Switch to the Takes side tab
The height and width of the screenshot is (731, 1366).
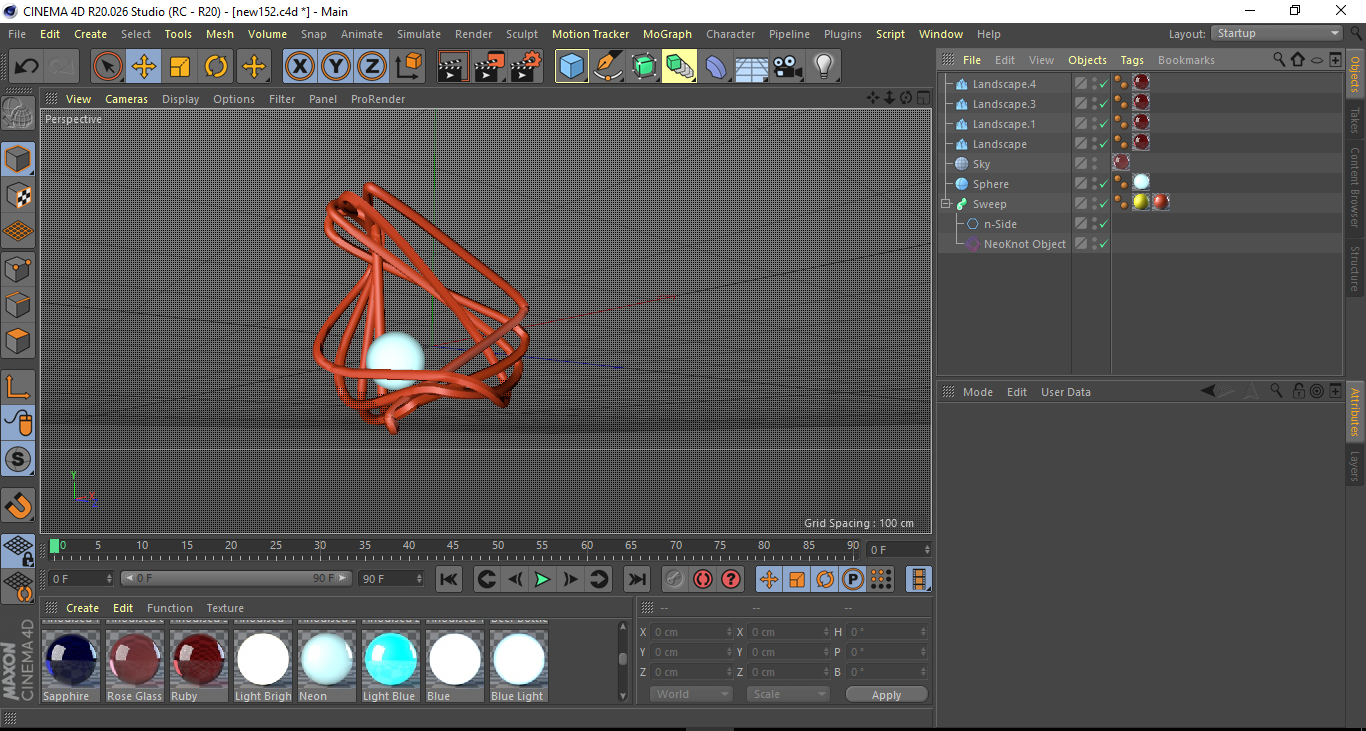point(1355,121)
